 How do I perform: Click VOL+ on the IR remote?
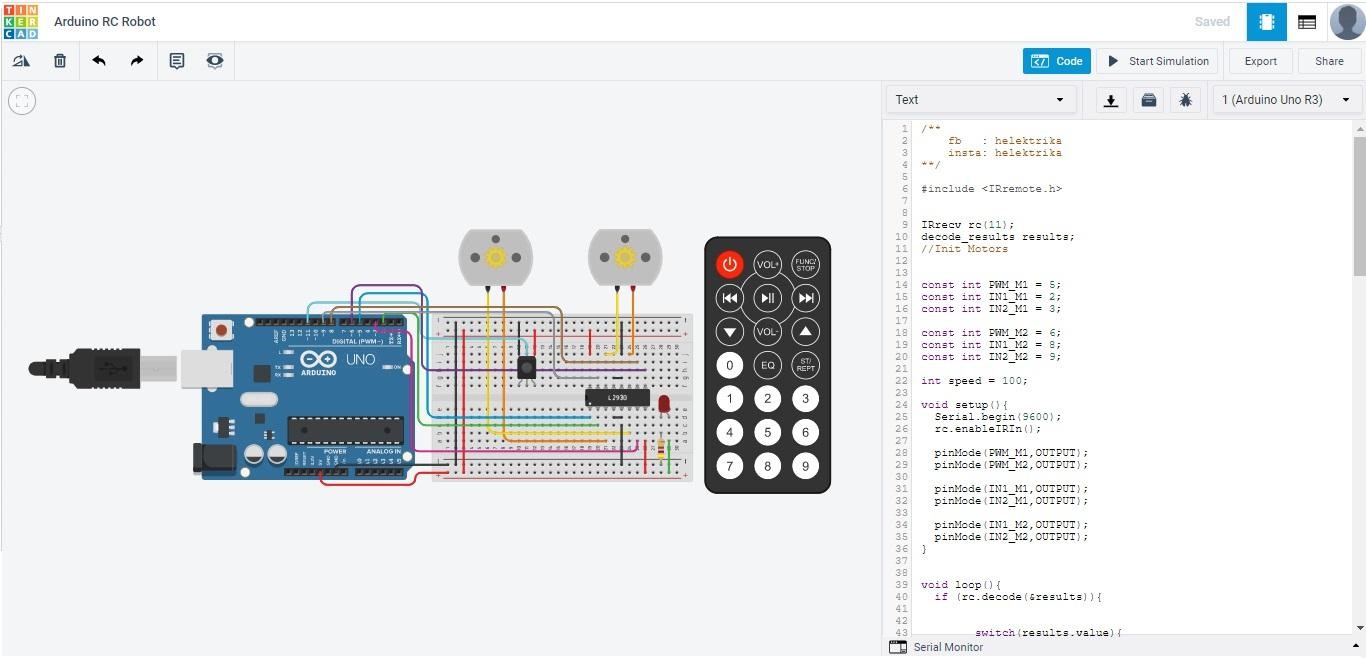tap(768, 265)
